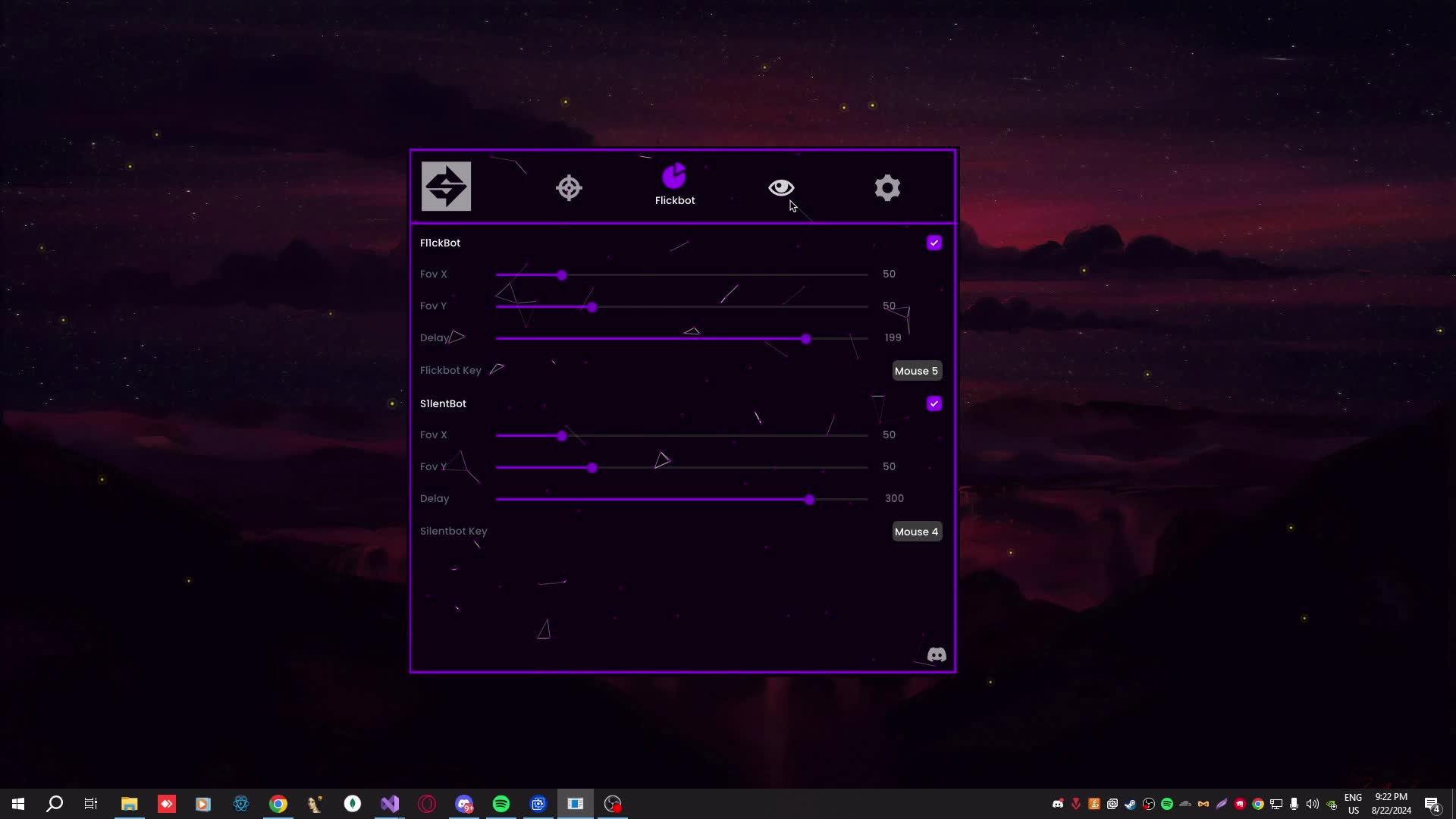Click the Discord icon inside the menu

coord(936,654)
